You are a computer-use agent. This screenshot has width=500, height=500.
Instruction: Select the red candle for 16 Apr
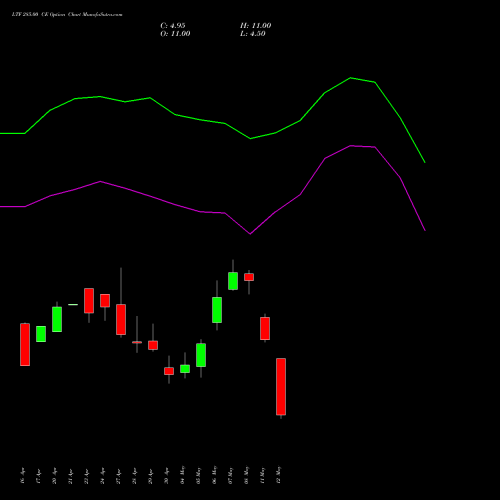25,344
